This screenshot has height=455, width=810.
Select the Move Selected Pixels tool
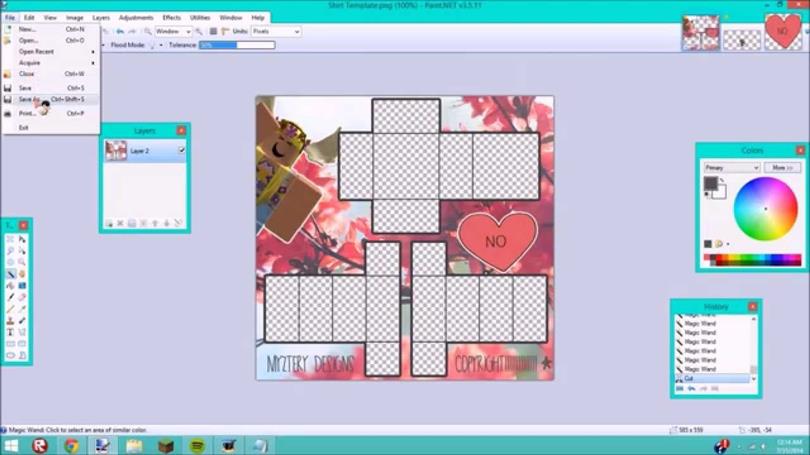22,239
